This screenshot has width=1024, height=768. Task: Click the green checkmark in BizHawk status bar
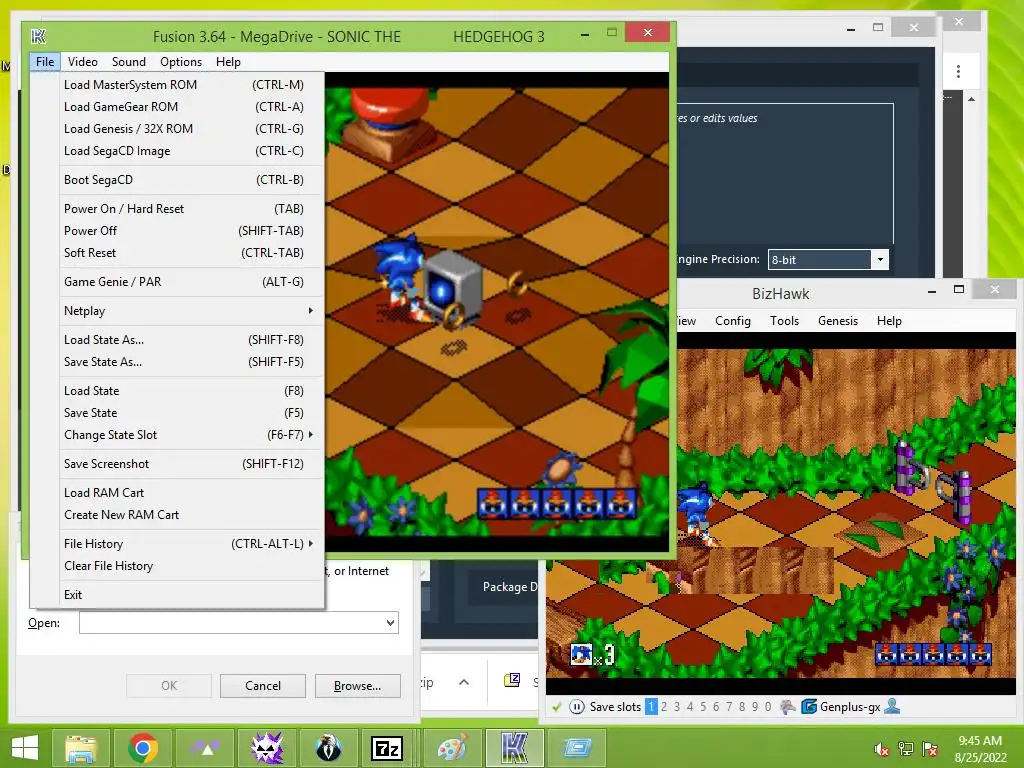coord(556,707)
